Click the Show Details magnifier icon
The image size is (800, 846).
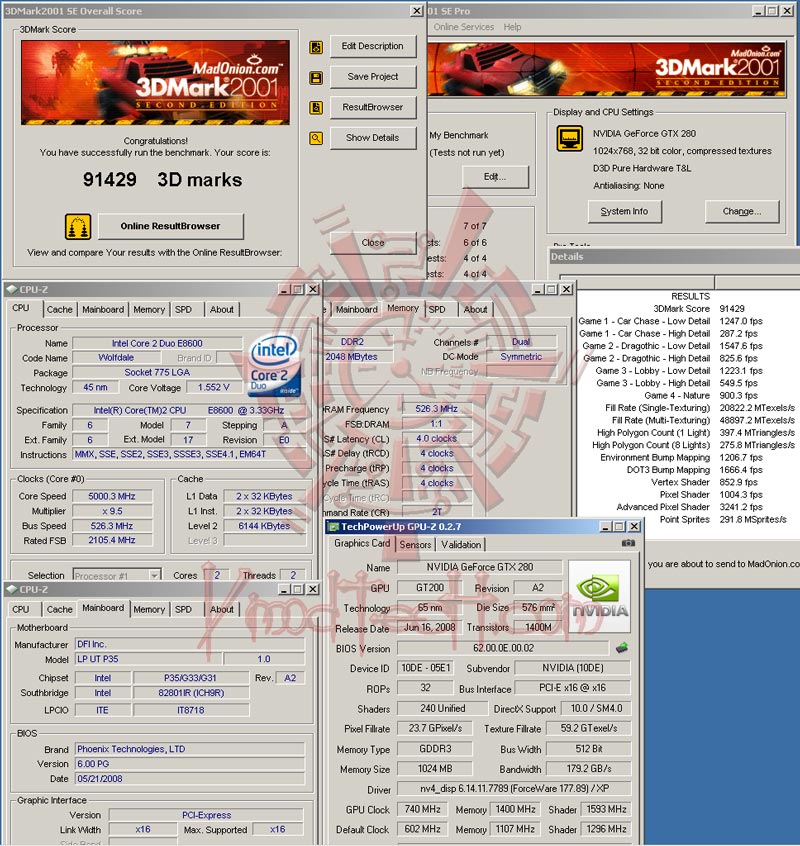tap(316, 138)
